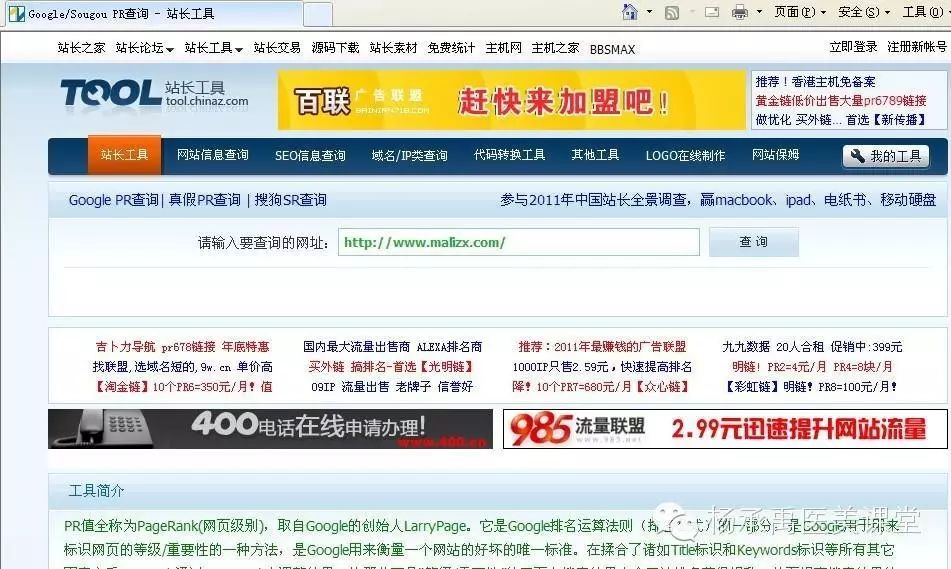The image size is (951, 569).
Task: Click the IE Home toolbar icon
Action: (x=630, y=12)
